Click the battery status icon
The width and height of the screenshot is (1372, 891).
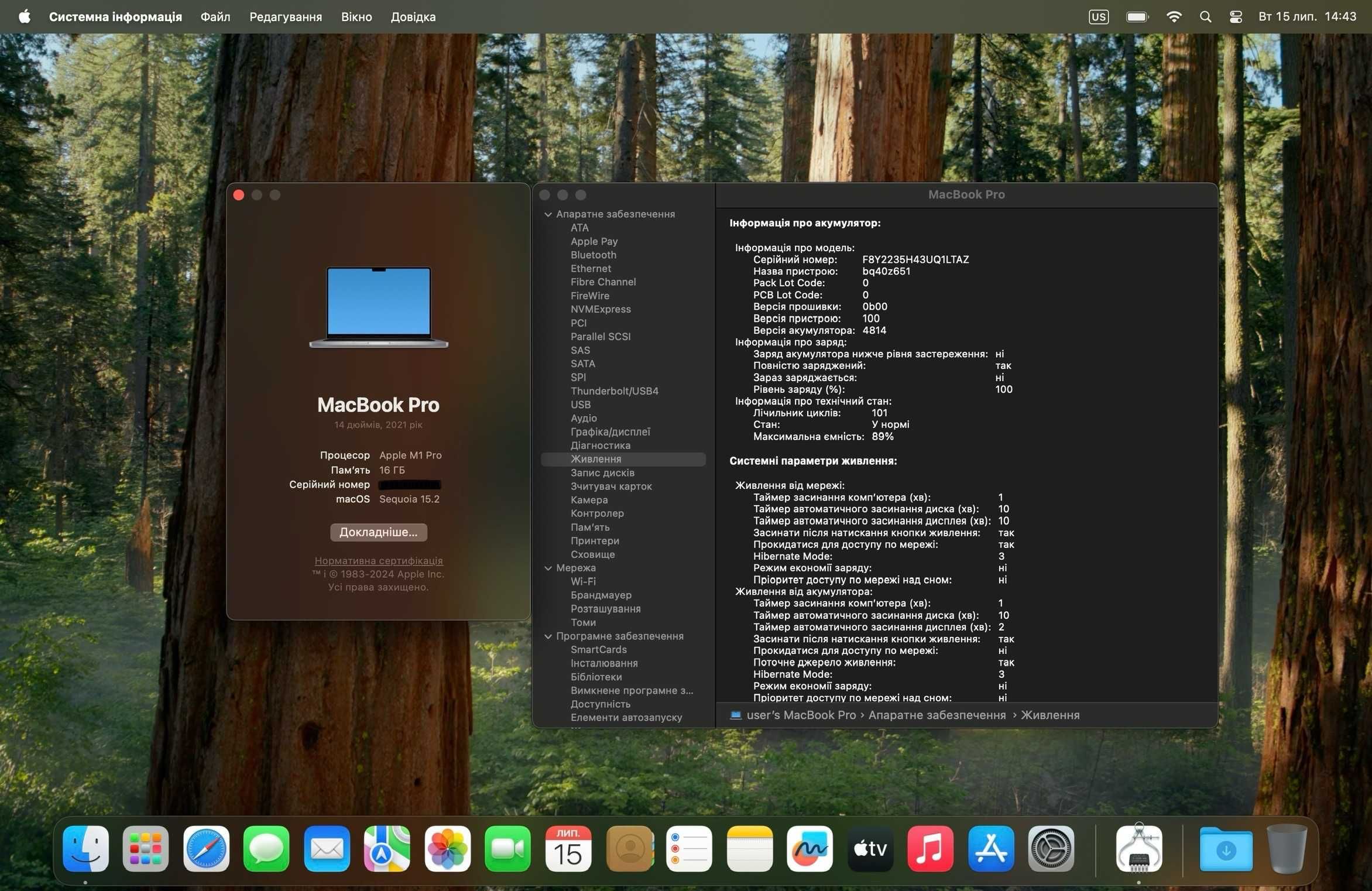[1137, 16]
